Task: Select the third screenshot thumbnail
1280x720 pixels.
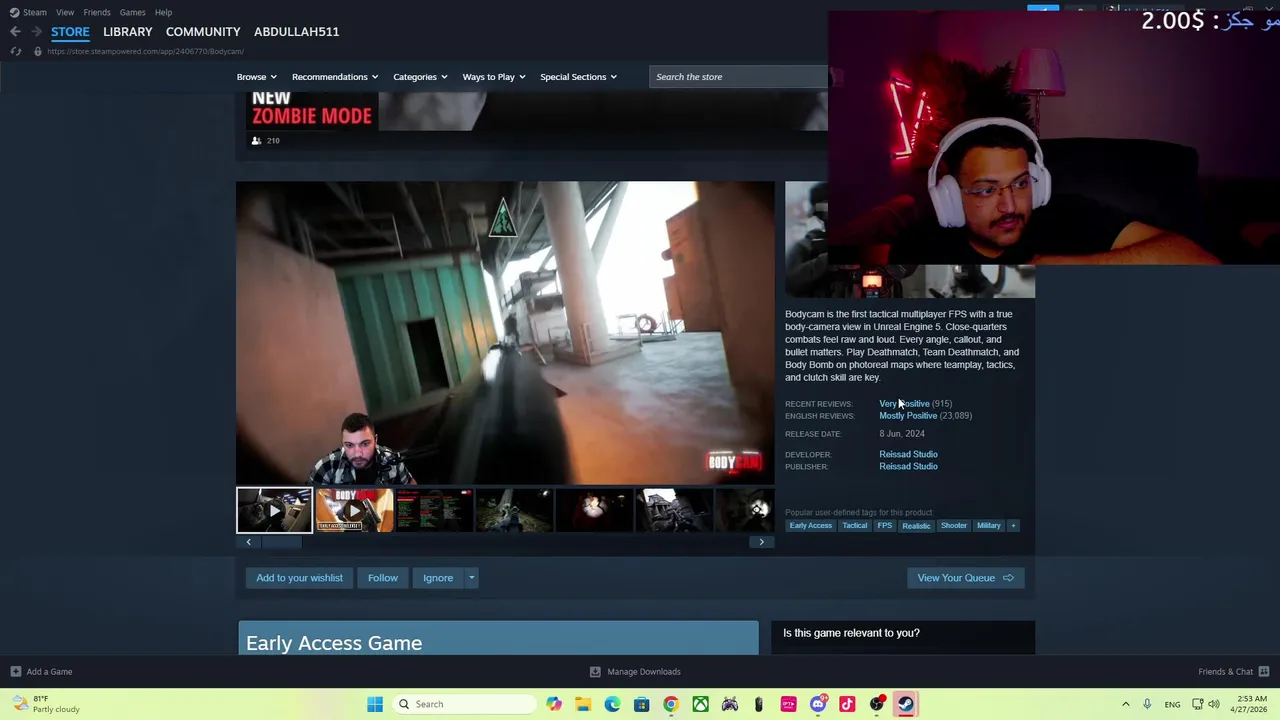Action: [x=434, y=510]
